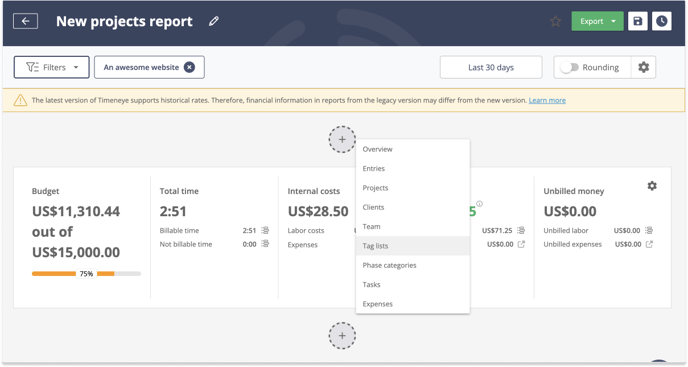Click the New projects report title
The width and height of the screenshot is (688, 367).
pos(124,21)
